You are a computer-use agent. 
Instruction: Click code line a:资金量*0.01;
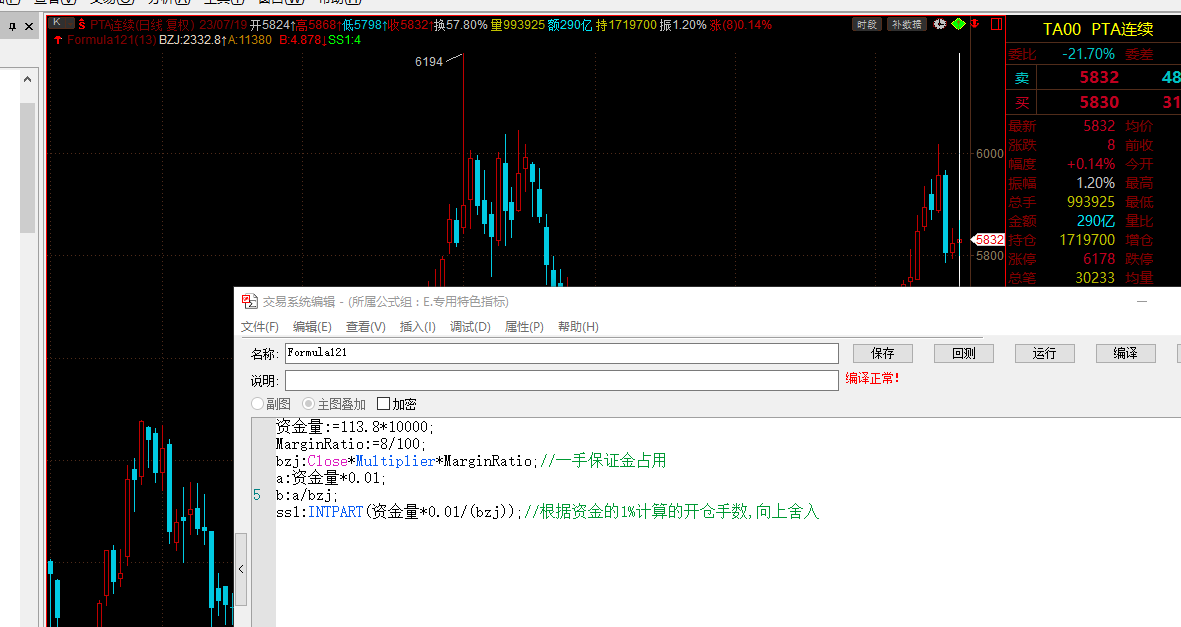point(331,478)
